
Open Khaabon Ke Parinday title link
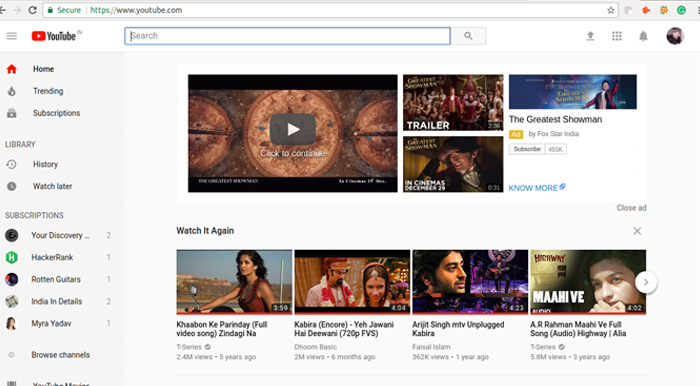tap(222, 329)
